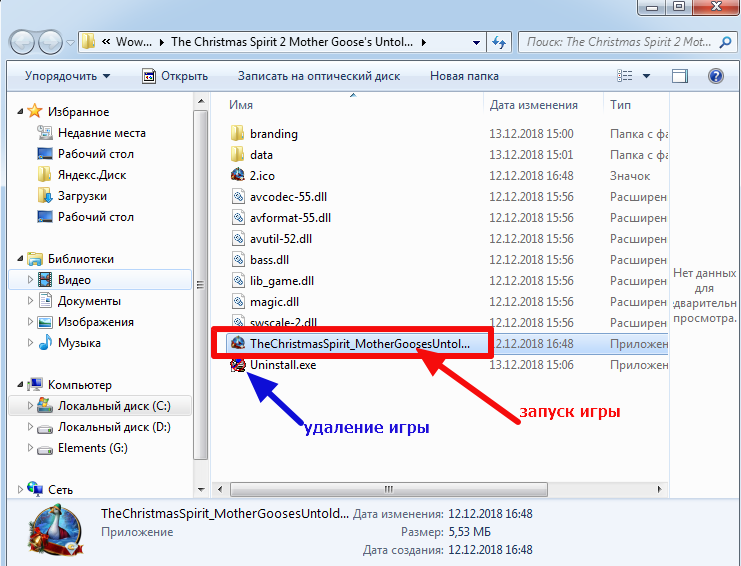
Task: Select the Изображения library icon
Action: coord(45,322)
